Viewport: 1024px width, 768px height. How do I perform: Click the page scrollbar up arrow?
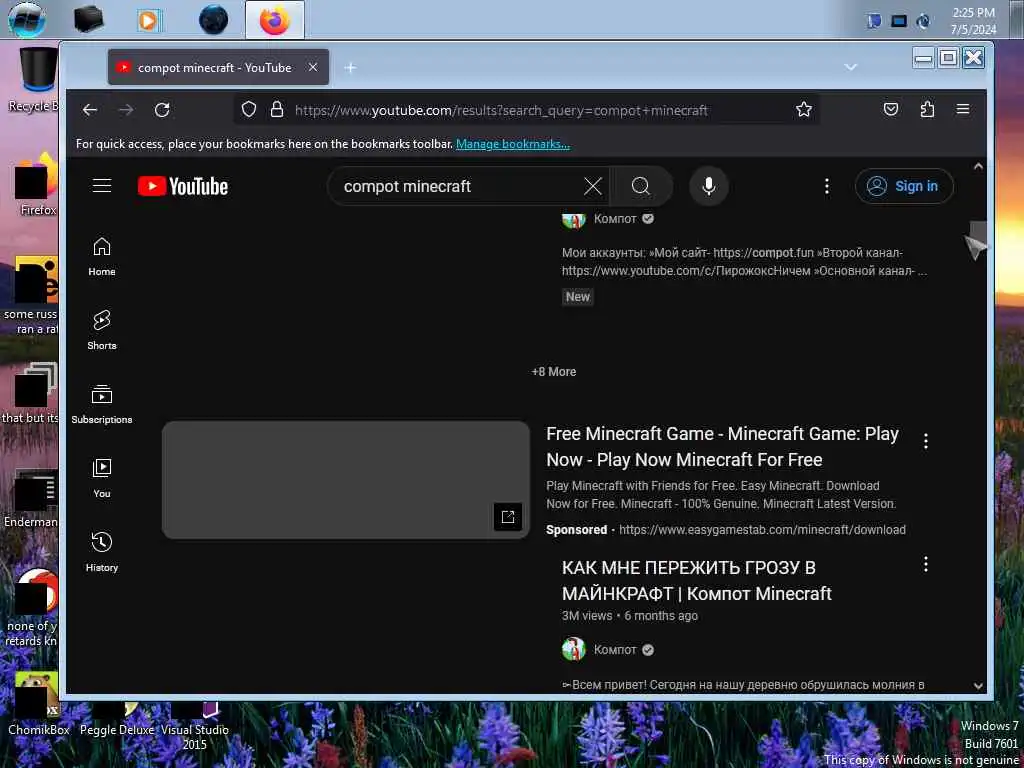coord(978,167)
